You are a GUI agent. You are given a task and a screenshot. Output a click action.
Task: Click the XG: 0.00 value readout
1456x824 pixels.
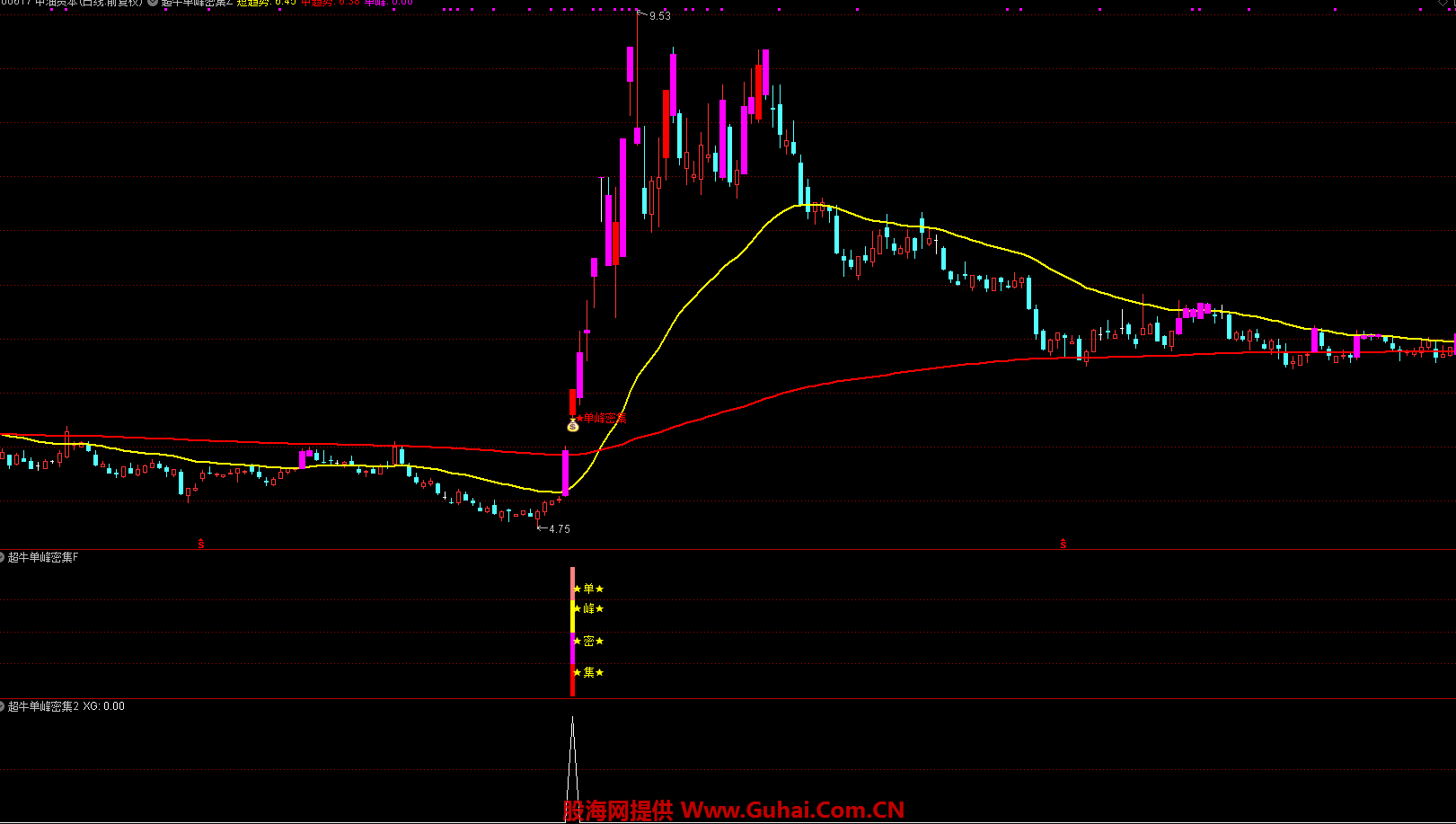tap(104, 707)
